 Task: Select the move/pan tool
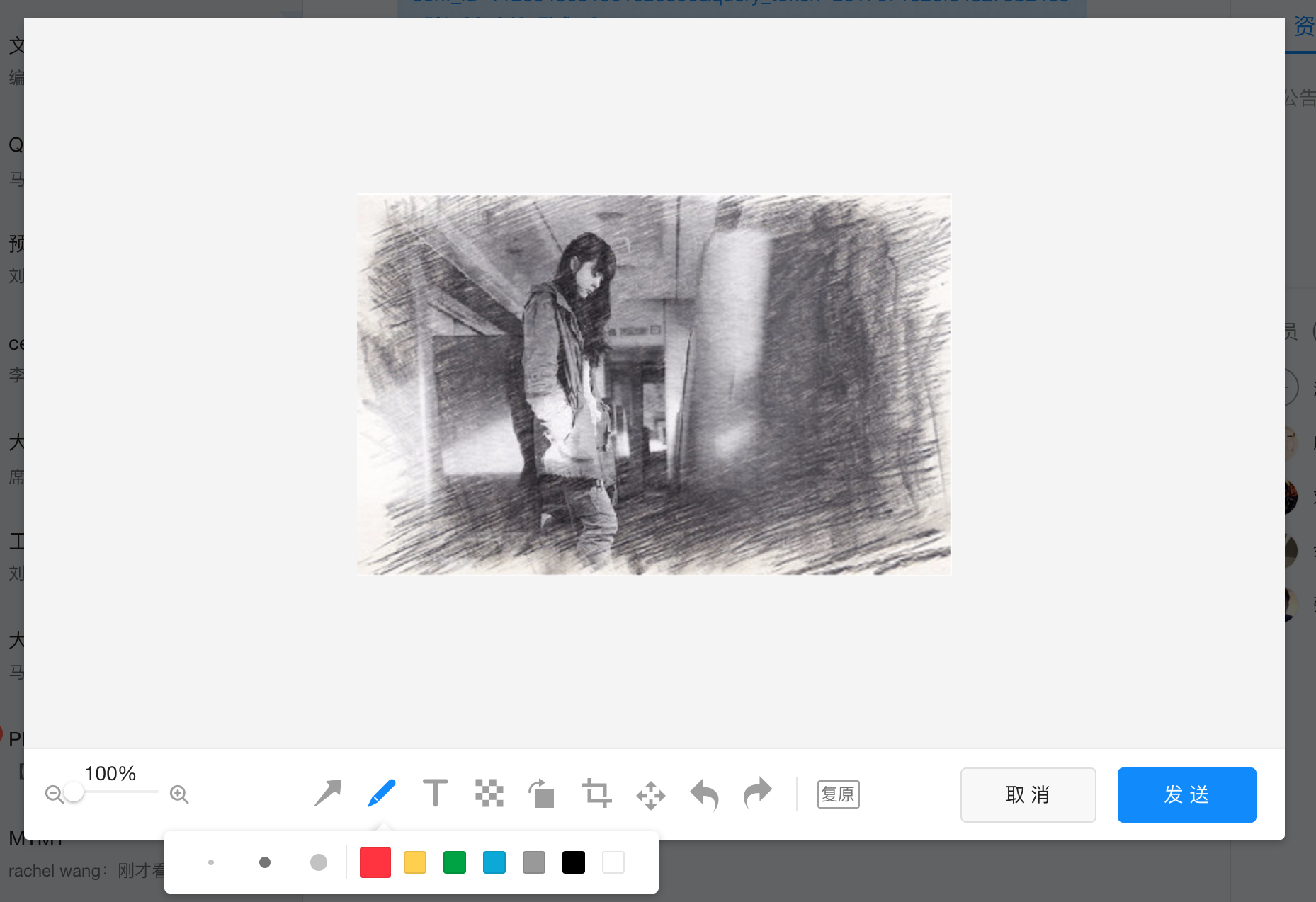click(650, 795)
